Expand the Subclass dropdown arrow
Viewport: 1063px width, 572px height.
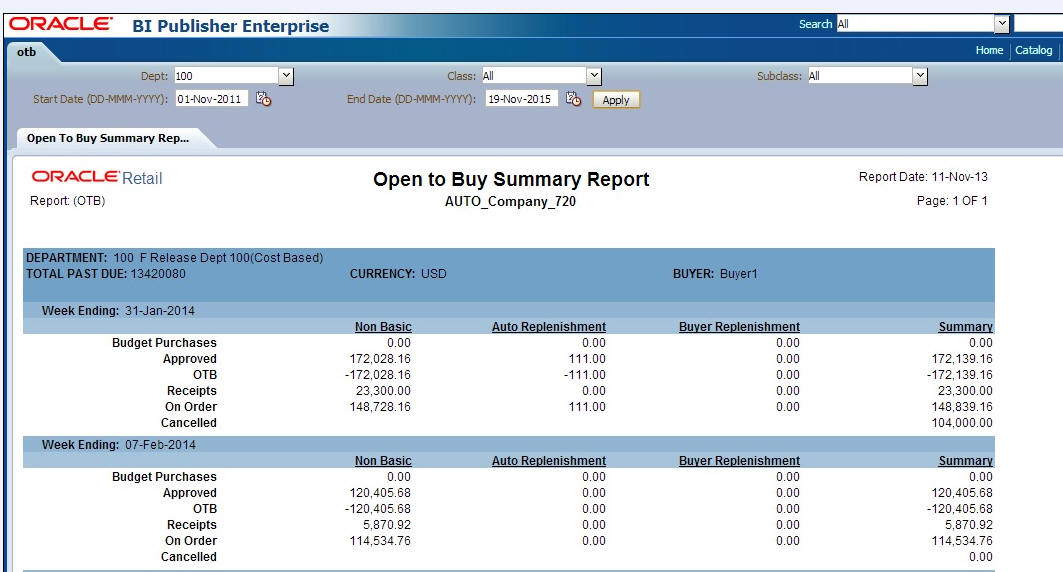(919, 76)
